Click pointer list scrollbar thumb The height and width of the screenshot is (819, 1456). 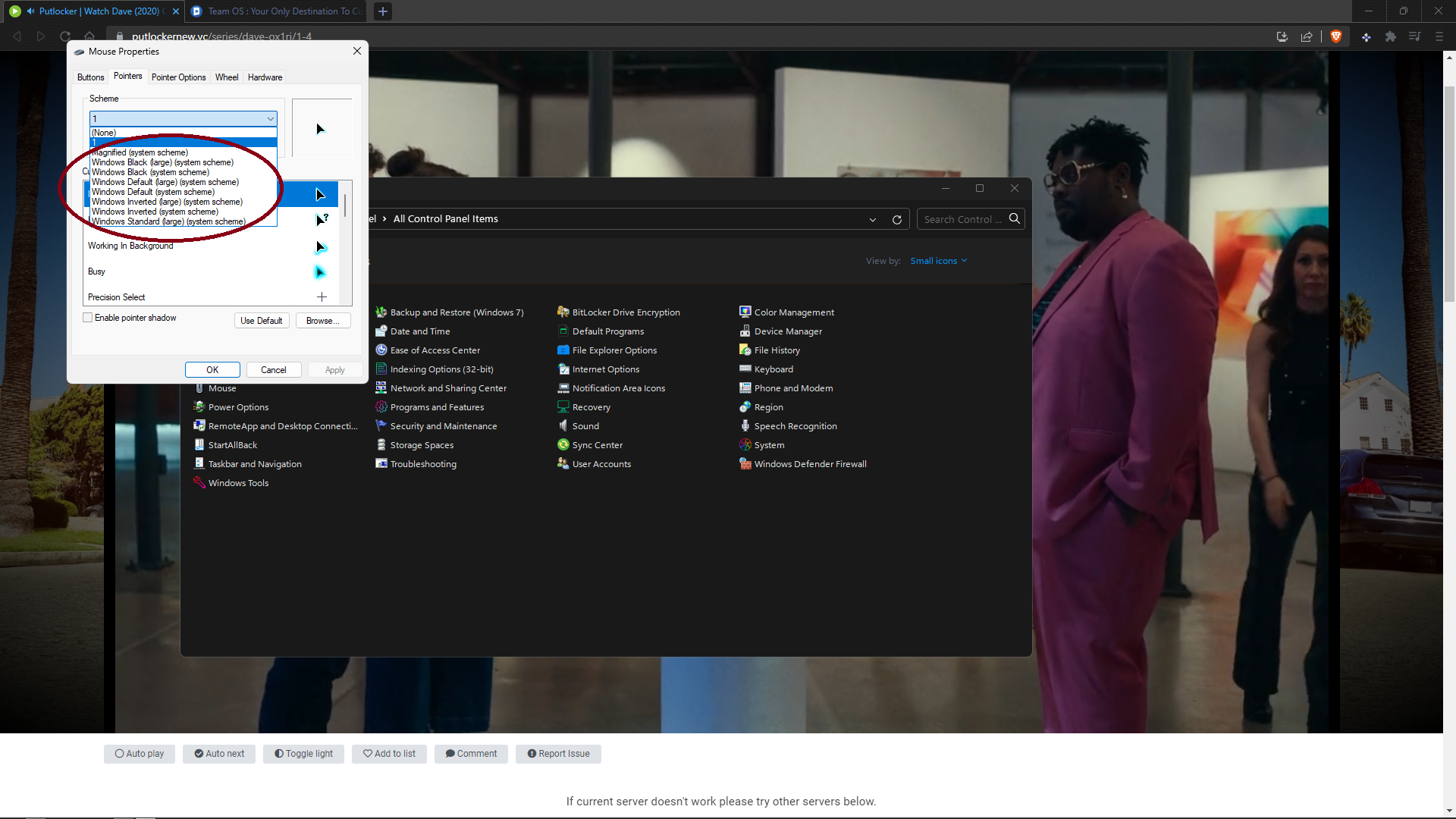coord(345,206)
